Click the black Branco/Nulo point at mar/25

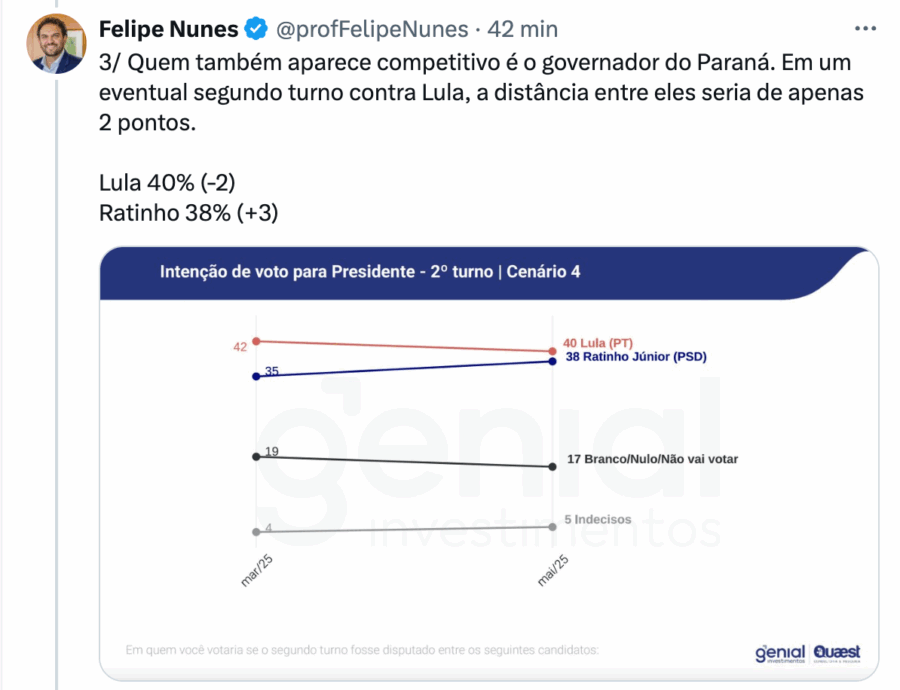(257, 456)
